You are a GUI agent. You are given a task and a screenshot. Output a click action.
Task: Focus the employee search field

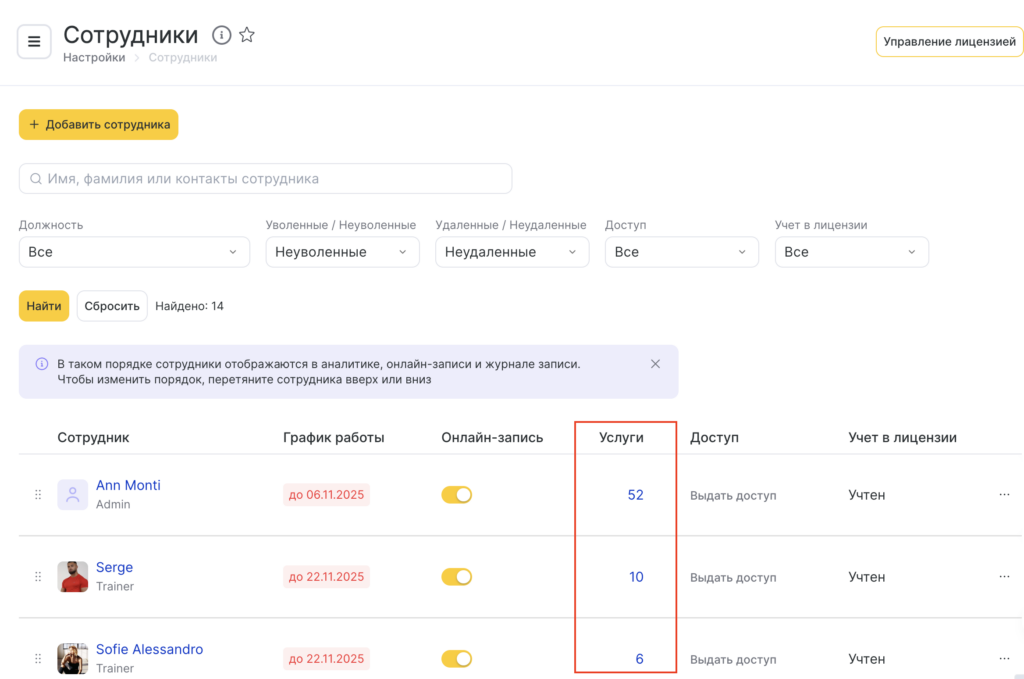pyautogui.click(x=266, y=179)
